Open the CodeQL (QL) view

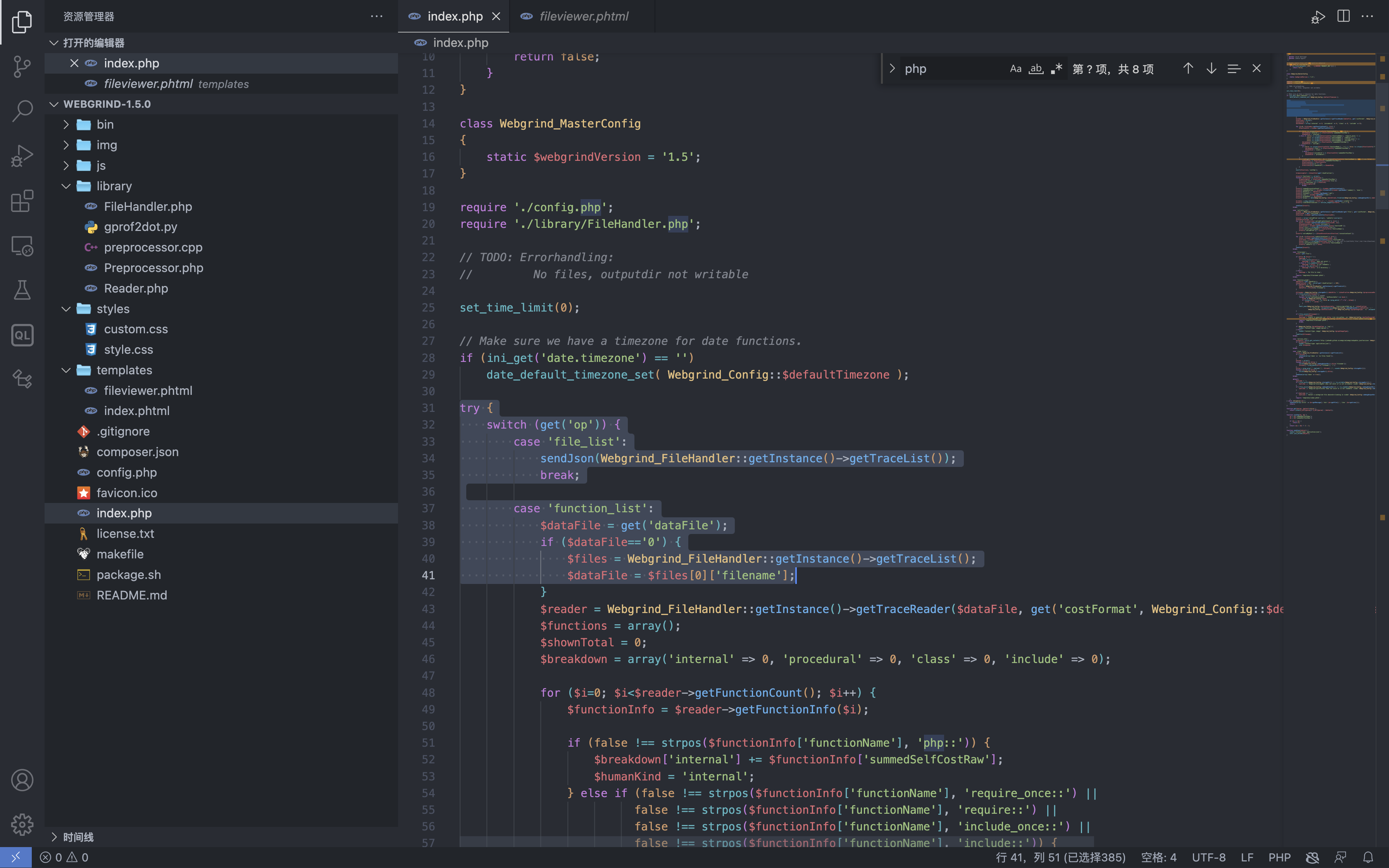(x=22, y=335)
